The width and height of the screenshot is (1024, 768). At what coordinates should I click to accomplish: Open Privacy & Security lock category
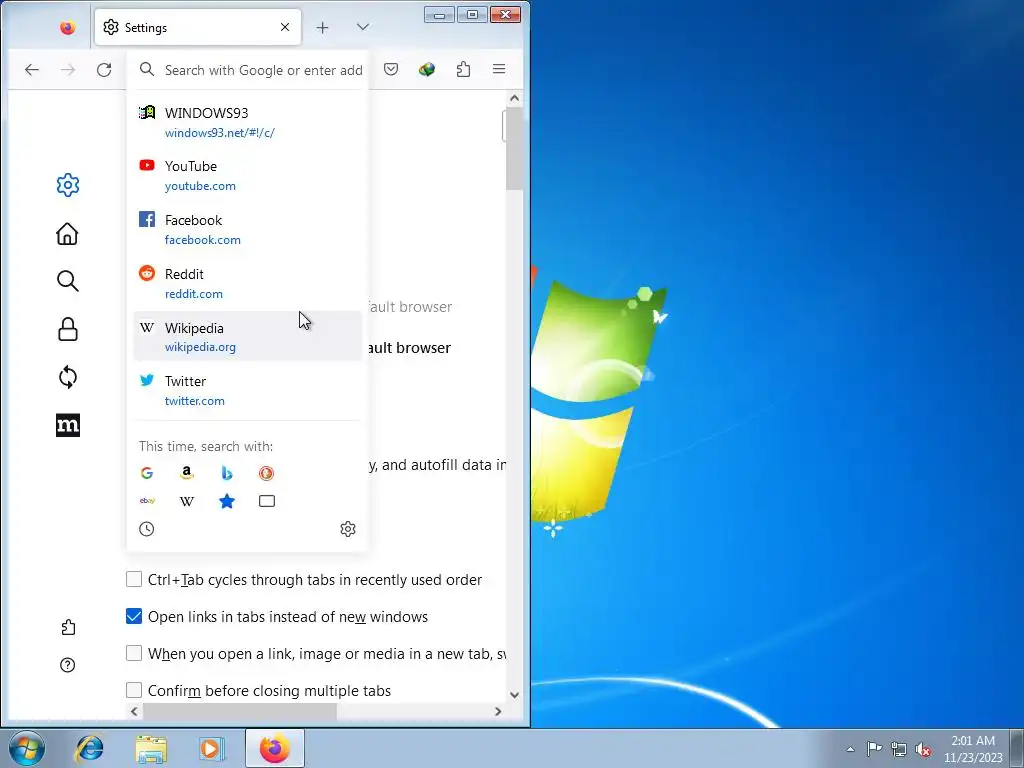click(x=68, y=330)
